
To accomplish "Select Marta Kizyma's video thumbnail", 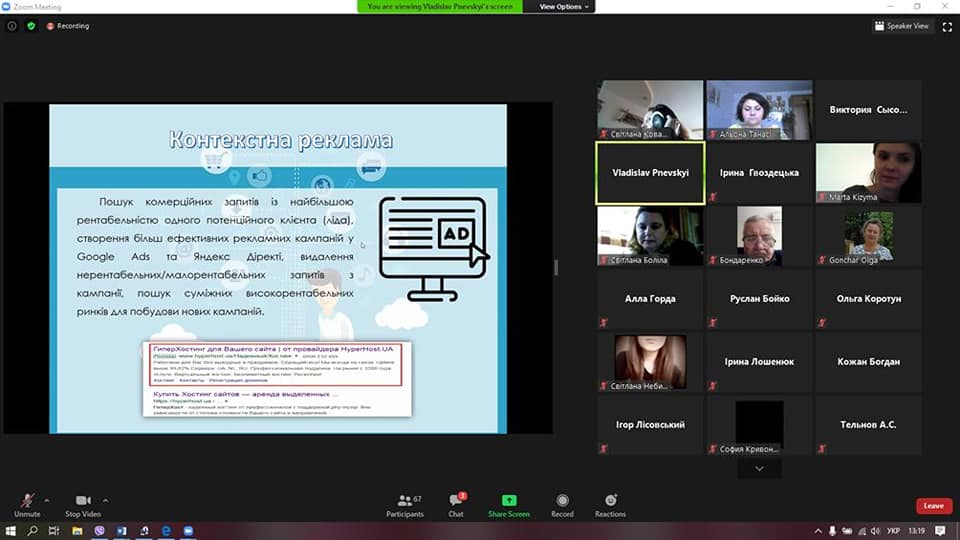I will [868, 172].
